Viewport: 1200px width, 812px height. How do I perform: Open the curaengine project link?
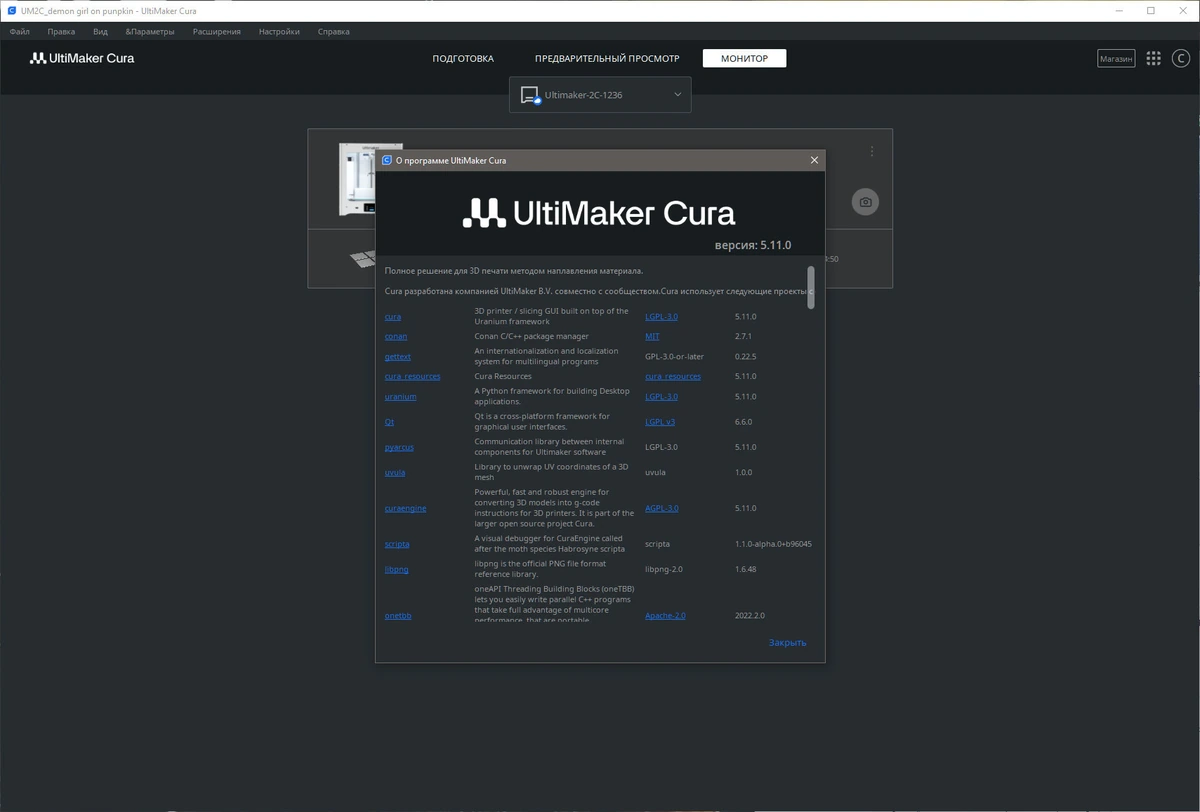(406, 508)
